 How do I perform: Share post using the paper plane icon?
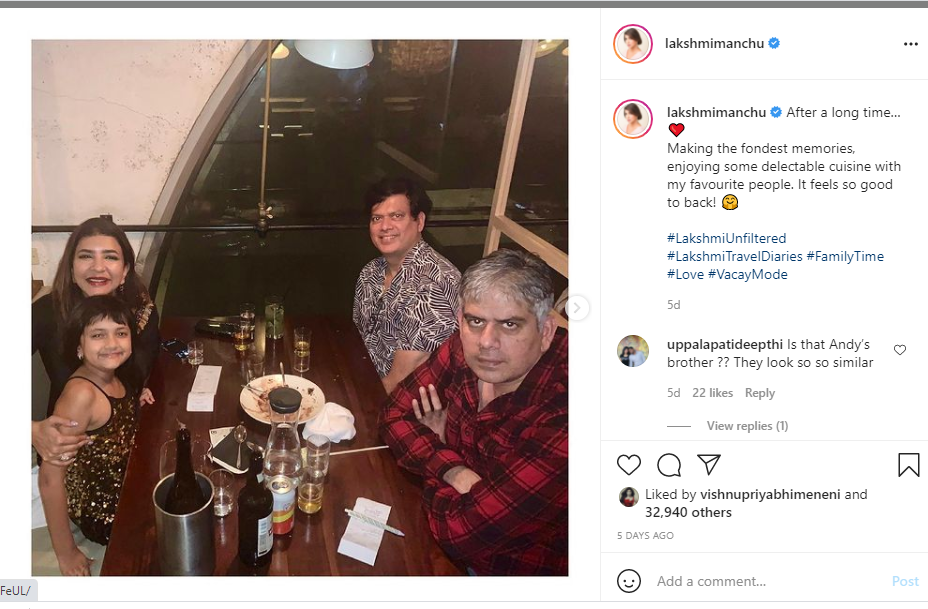[x=709, y=465]
